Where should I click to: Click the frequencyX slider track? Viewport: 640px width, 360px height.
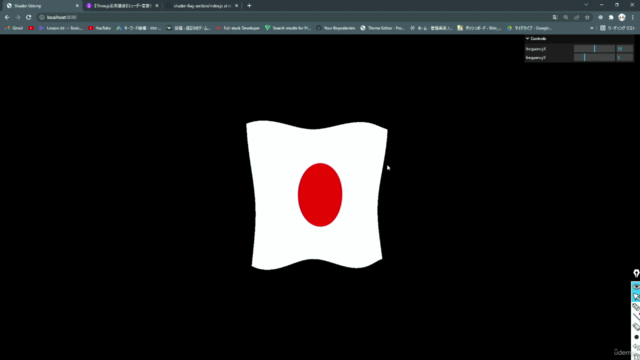(594, 49)
